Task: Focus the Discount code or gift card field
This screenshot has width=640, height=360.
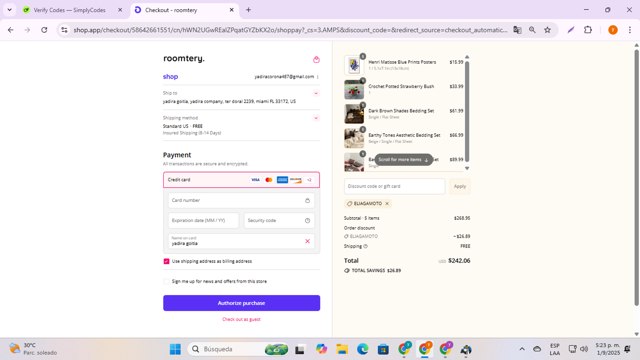Action: pyautogui.click(x=394, y=186)
